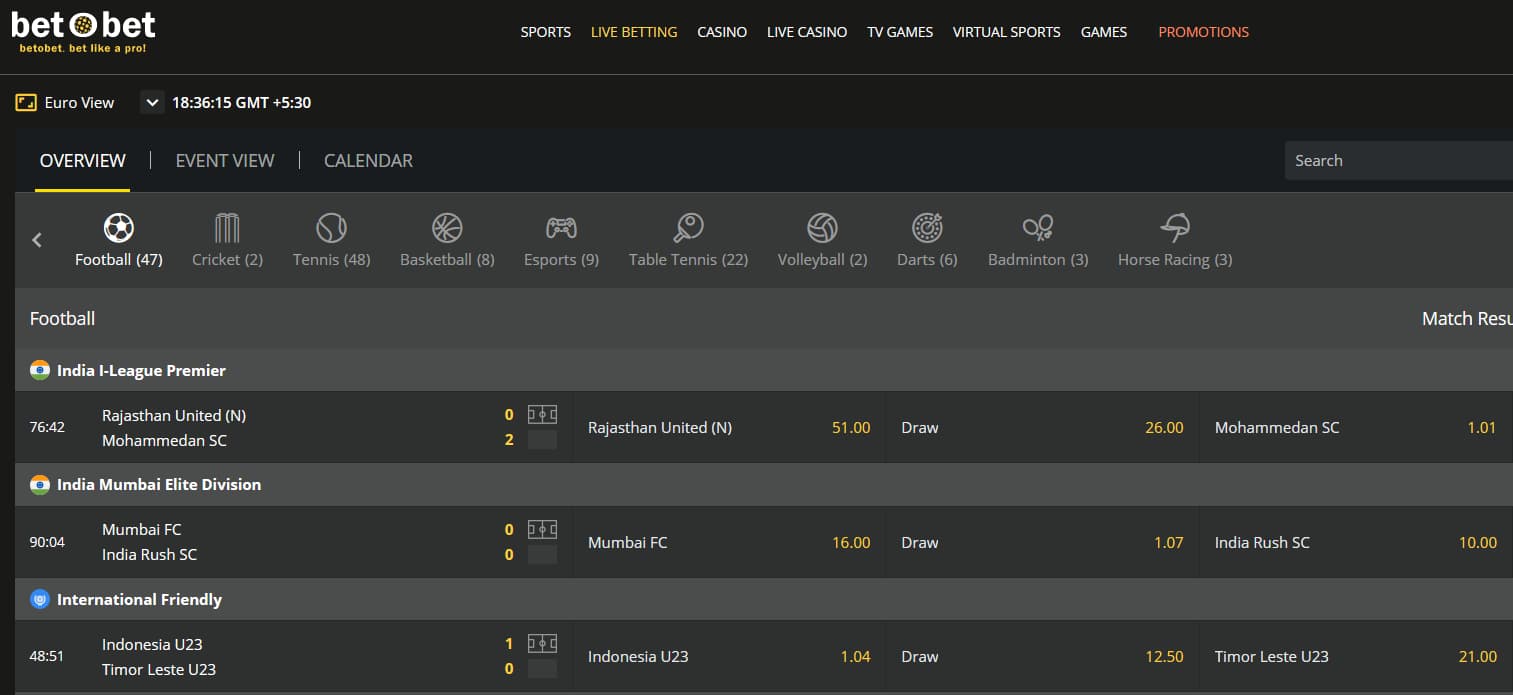This screenshot has height=695, width=1513.
Task: Select the Volleyball sport icon
Action: click(x=822, y=228)
